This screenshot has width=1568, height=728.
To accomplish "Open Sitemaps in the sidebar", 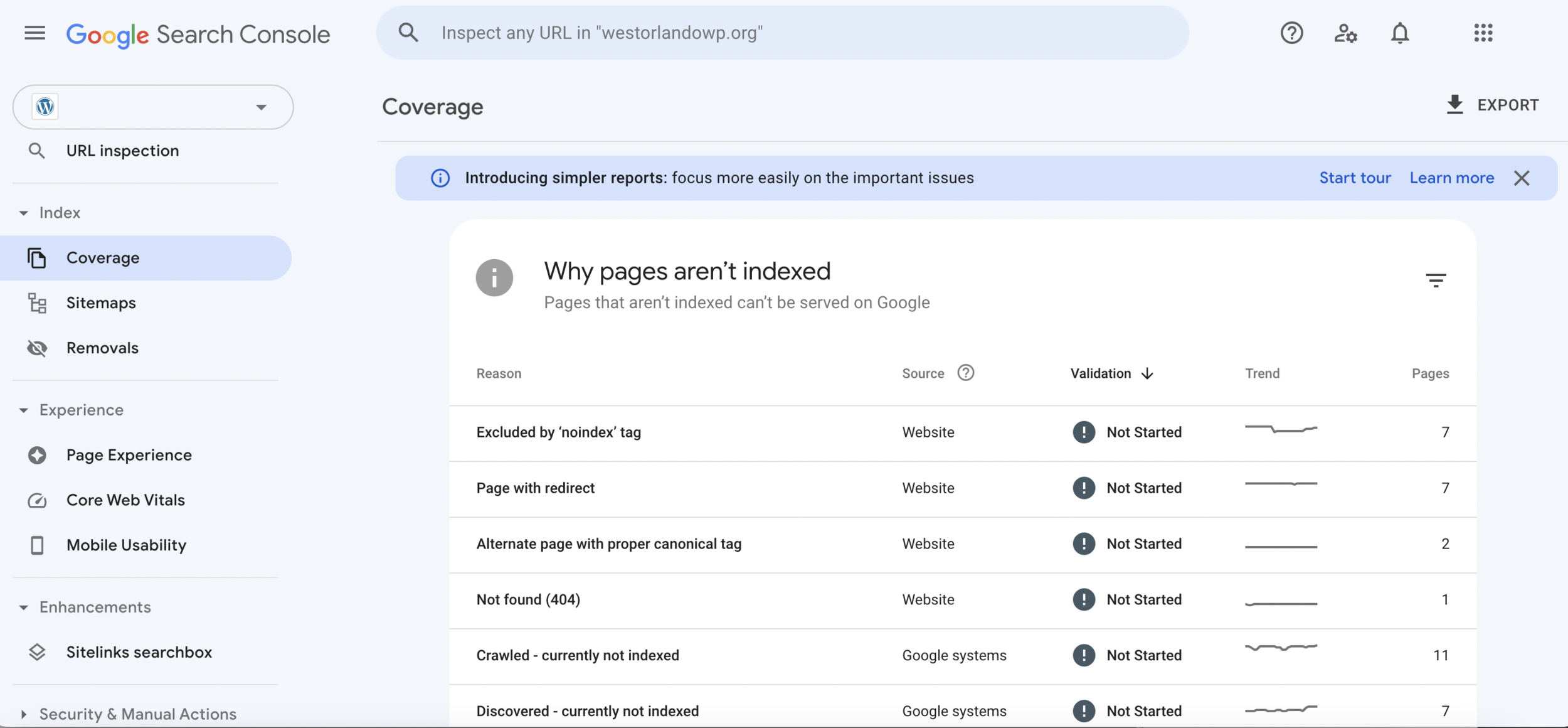I will [101, 303].
